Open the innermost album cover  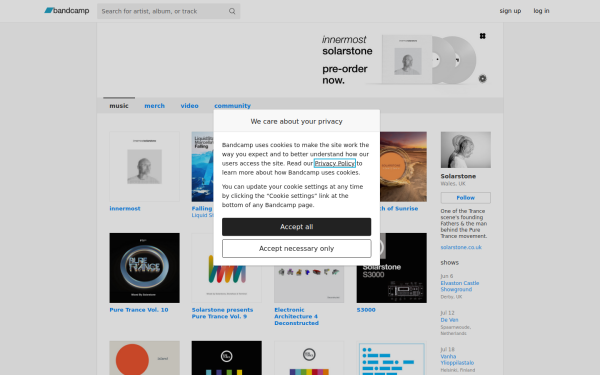click(144, 166)
